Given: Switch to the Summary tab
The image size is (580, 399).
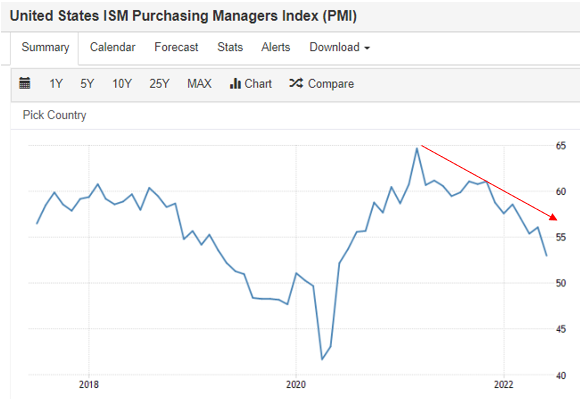Looking at the screenshot, I should tap(45, 47).
